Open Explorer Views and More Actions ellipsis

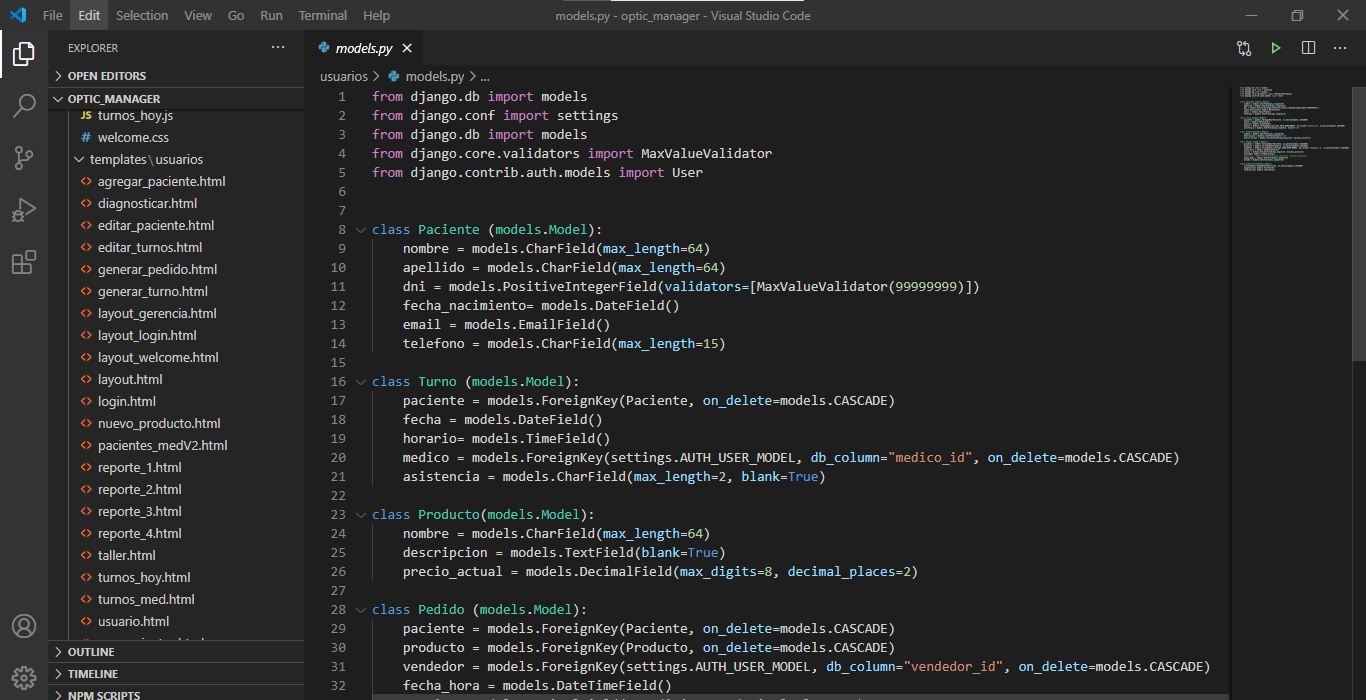pos(278,48)
